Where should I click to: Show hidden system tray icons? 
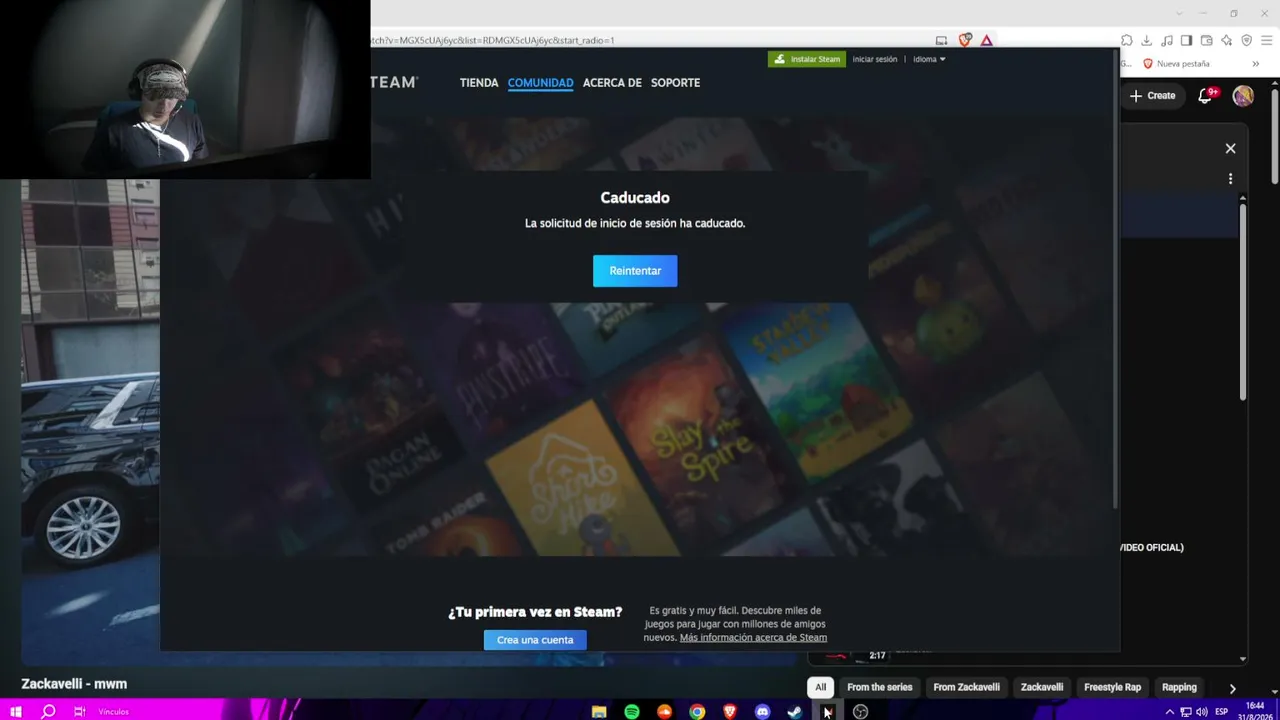click(1169, 712)
